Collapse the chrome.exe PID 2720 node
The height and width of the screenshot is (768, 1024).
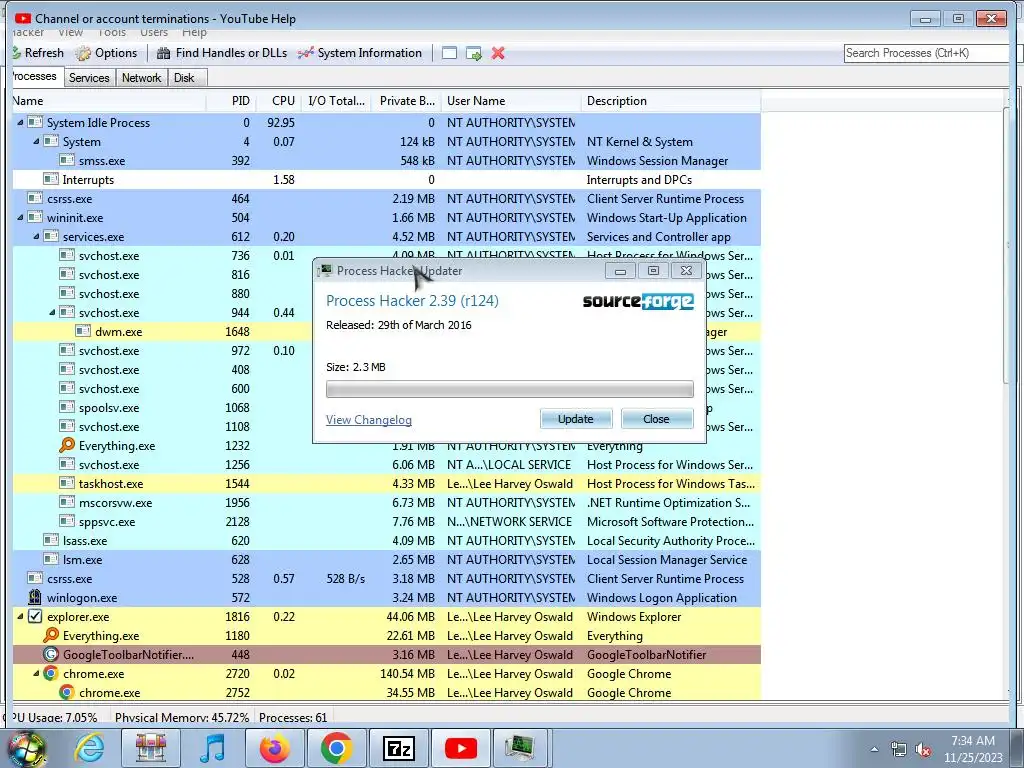[36, 673]
